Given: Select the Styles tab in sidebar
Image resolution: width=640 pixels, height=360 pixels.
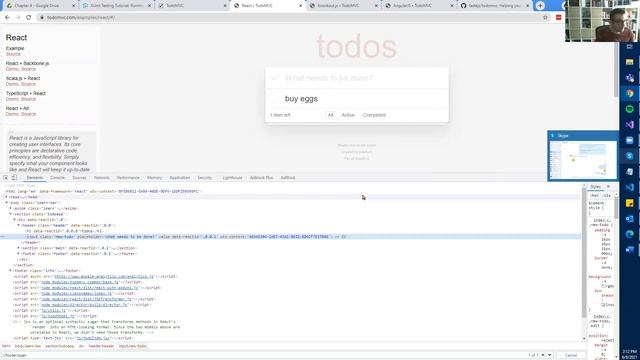Looking at the screenshot, I should (x=596, y=187).
